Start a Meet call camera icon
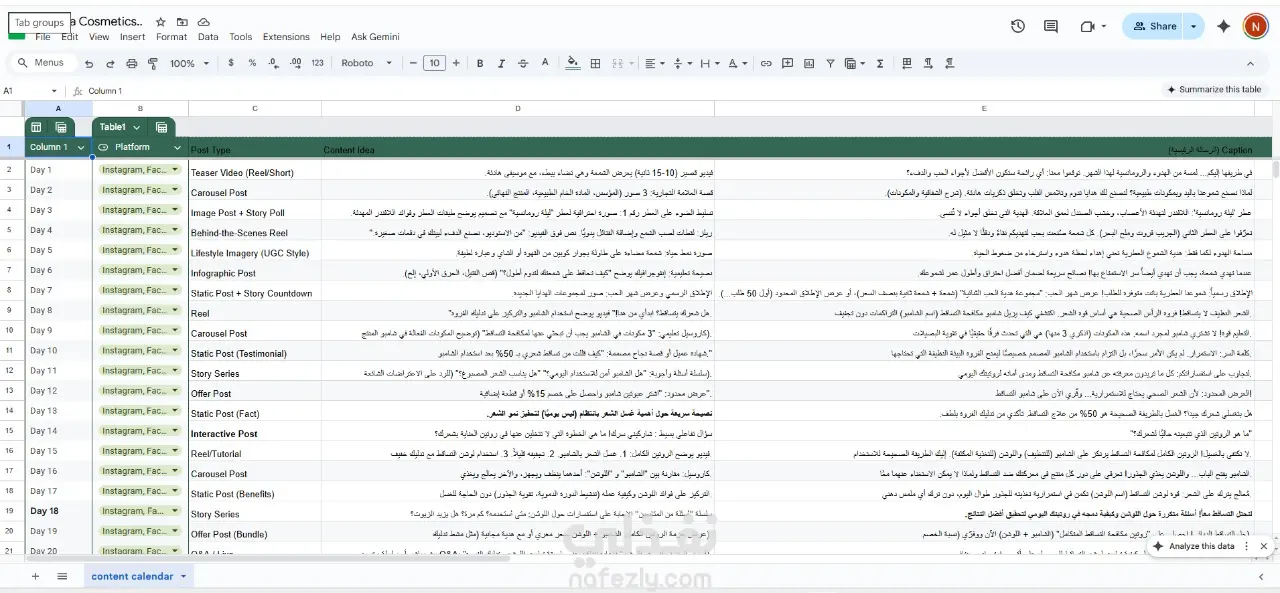Screen dimensions: 1280x593 [x=1087, y=26]
